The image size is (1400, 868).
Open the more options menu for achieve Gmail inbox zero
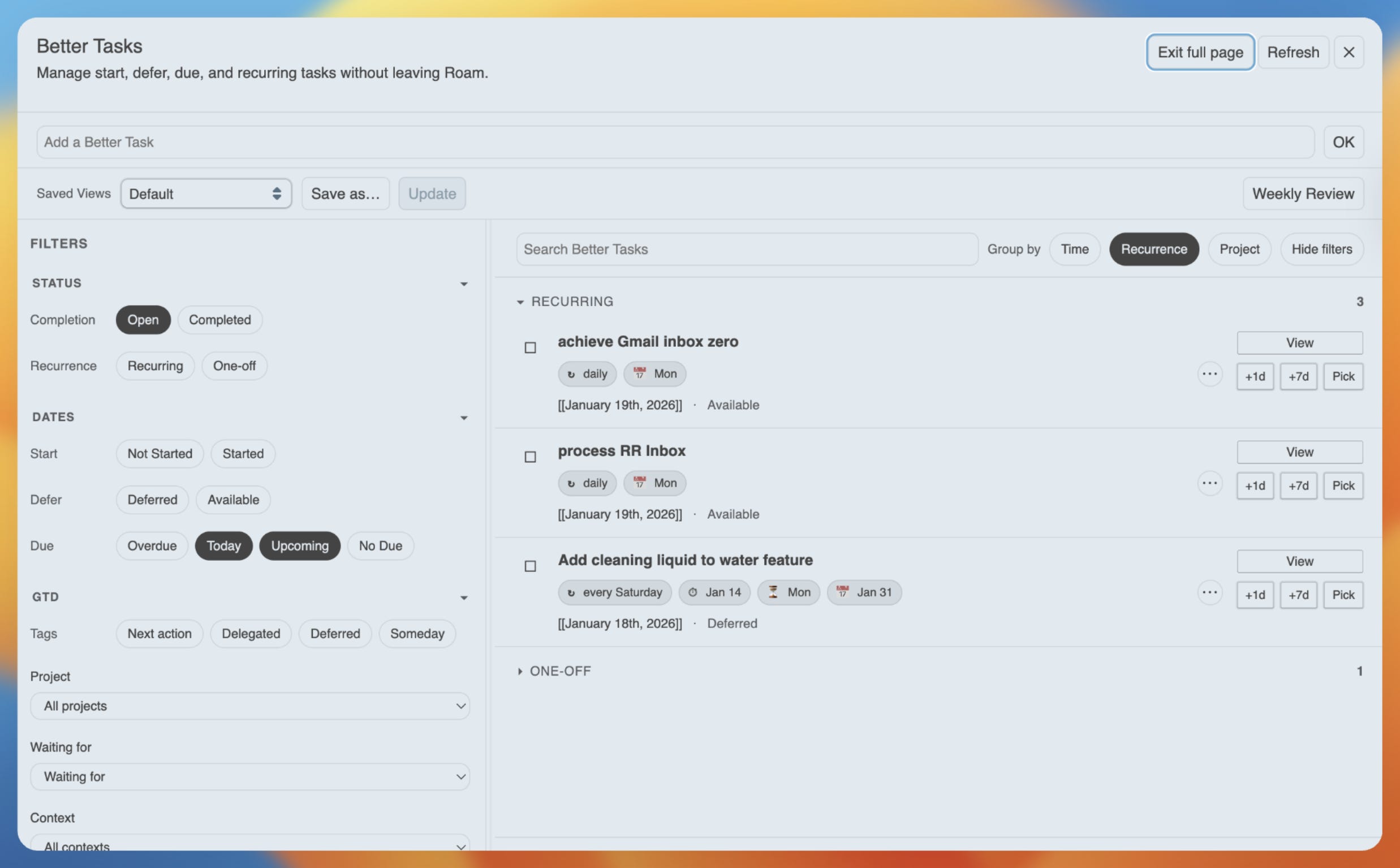[x=1209, y=374]
